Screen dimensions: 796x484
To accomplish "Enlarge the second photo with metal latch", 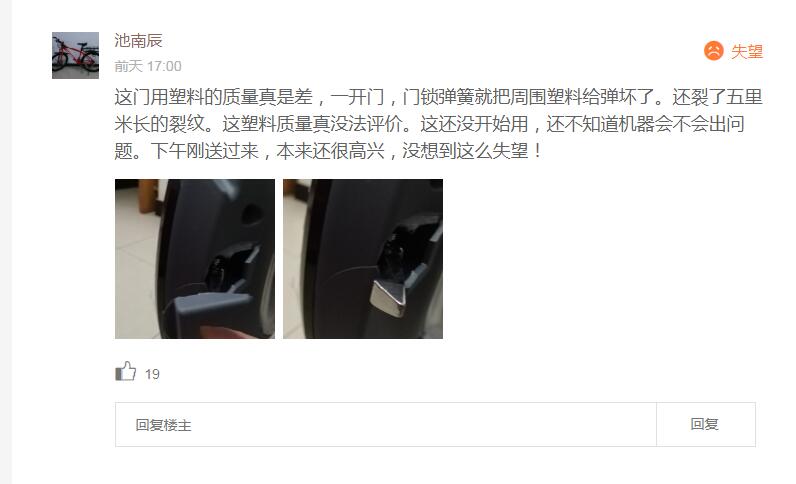I will [363, 259].
